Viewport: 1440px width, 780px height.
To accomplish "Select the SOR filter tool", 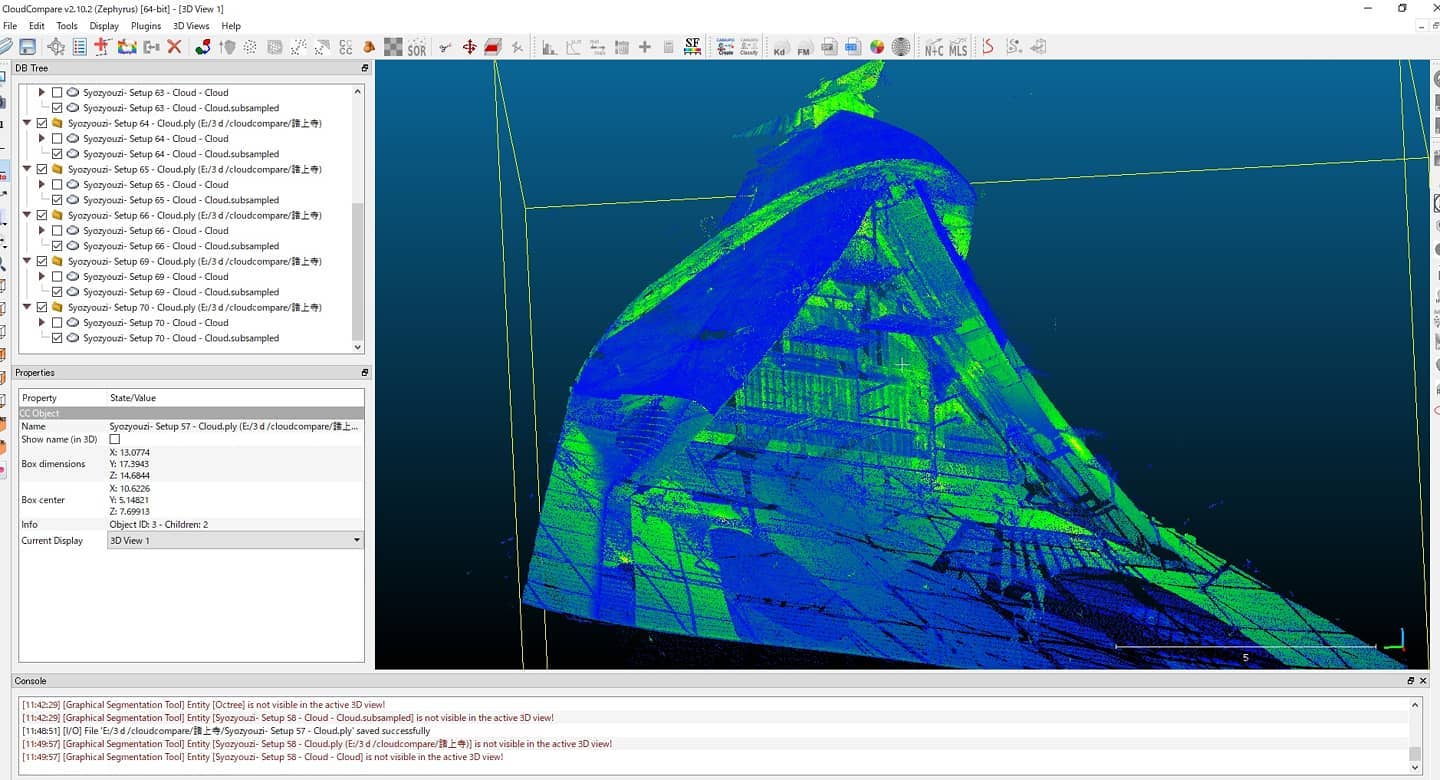I will tap(417, 47).
